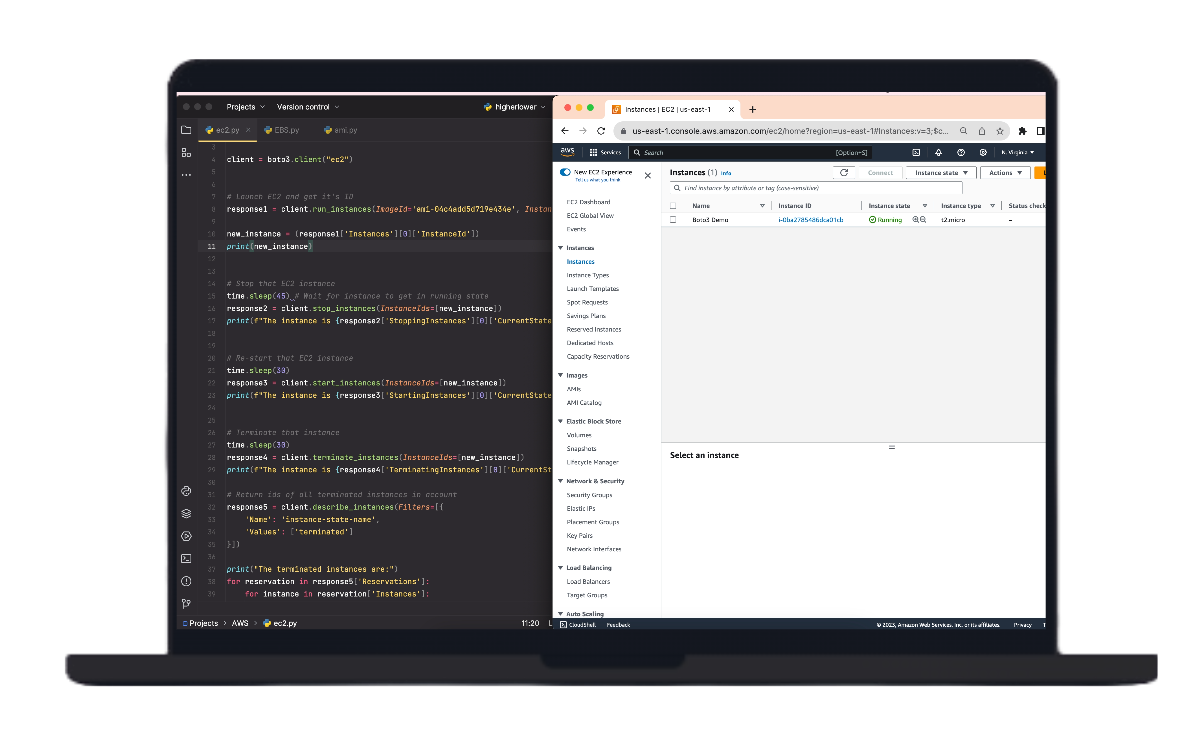This screenshot has height=748, width=1200.
Task: Refresh the EC2 instances list
Action: (844, 173)
